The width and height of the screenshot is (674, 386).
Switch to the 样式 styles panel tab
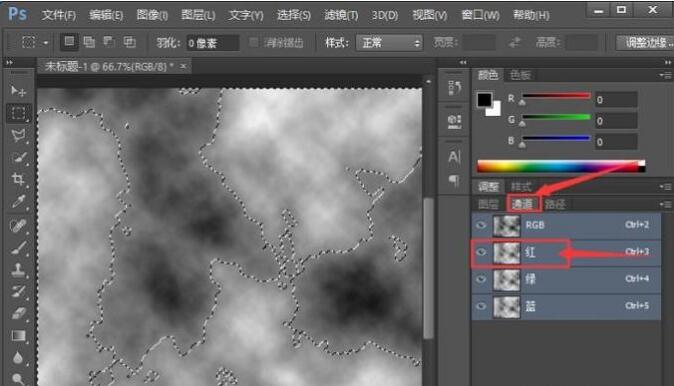point(521,187)
